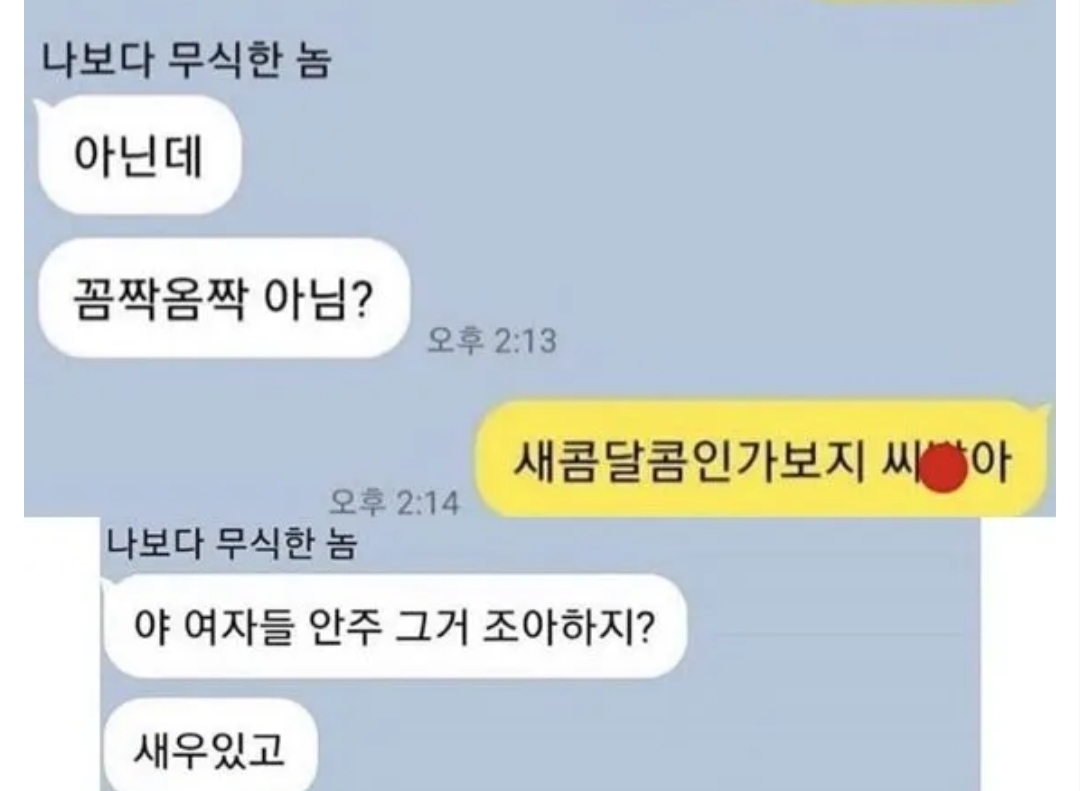
Task: Click the final '아' after the red dot
Action: tap(992, 462)
